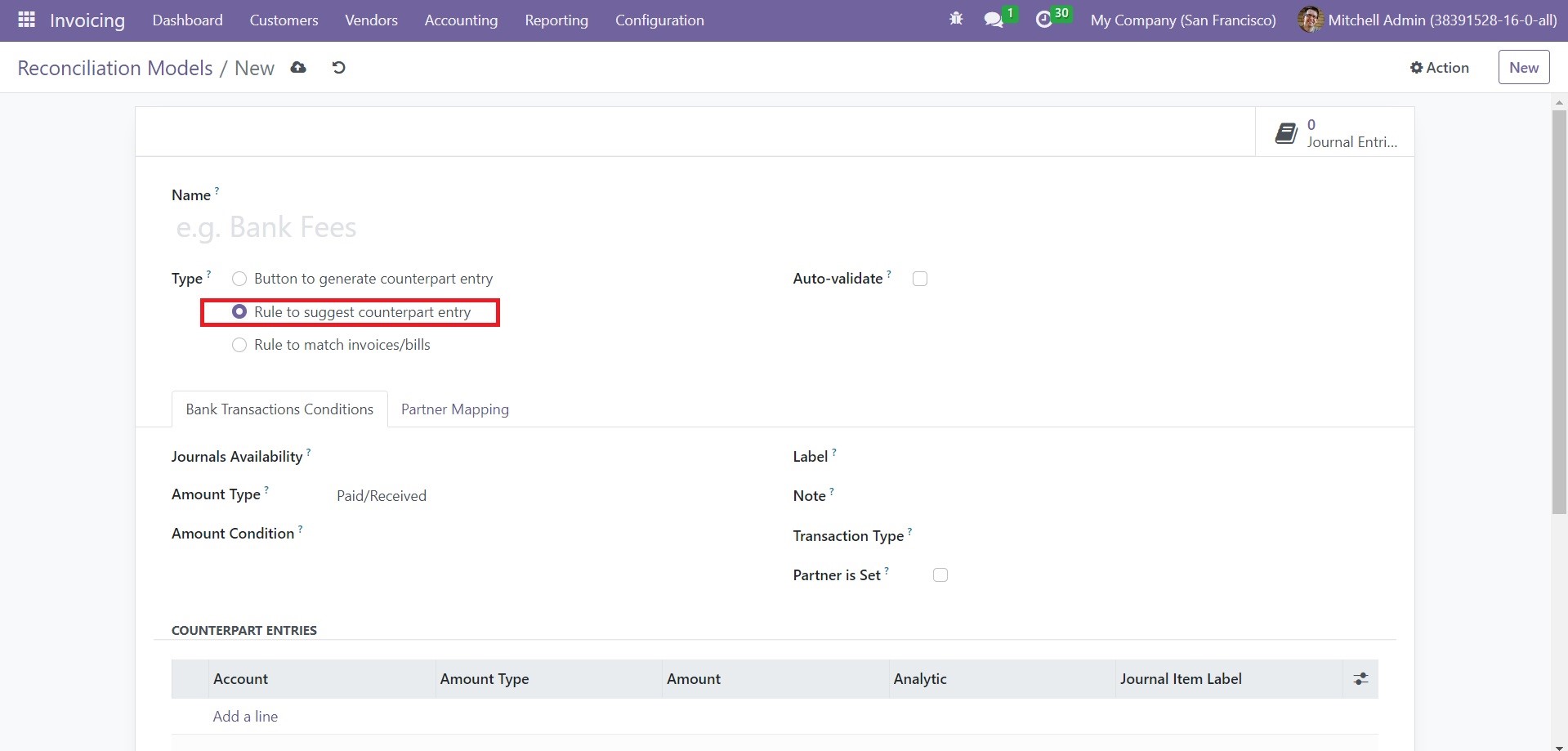Enable the Auto-validate checkbox
1568x751 pixels.
(920, 279)
